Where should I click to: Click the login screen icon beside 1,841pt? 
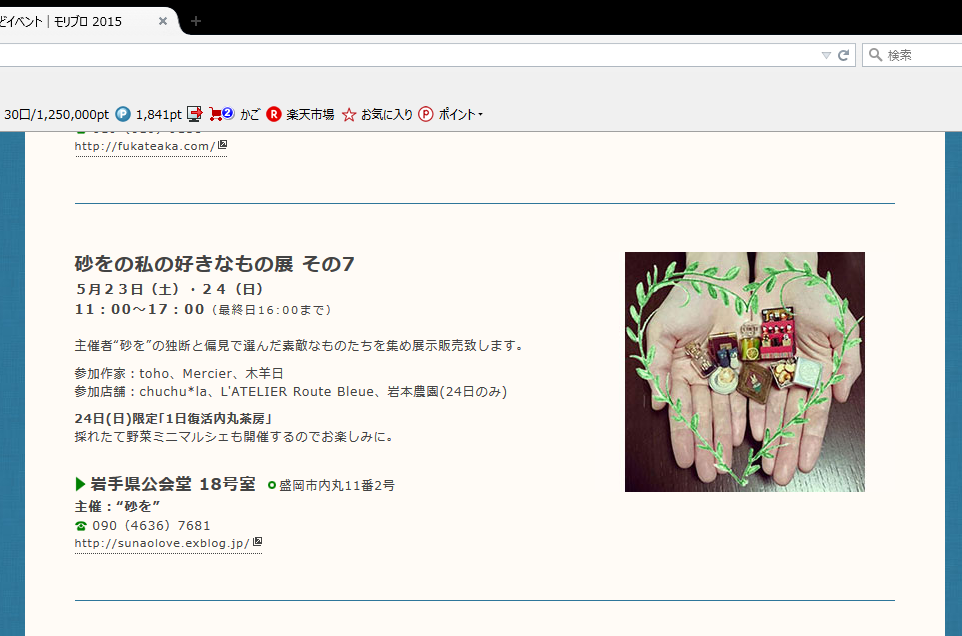tap(194, 114)
